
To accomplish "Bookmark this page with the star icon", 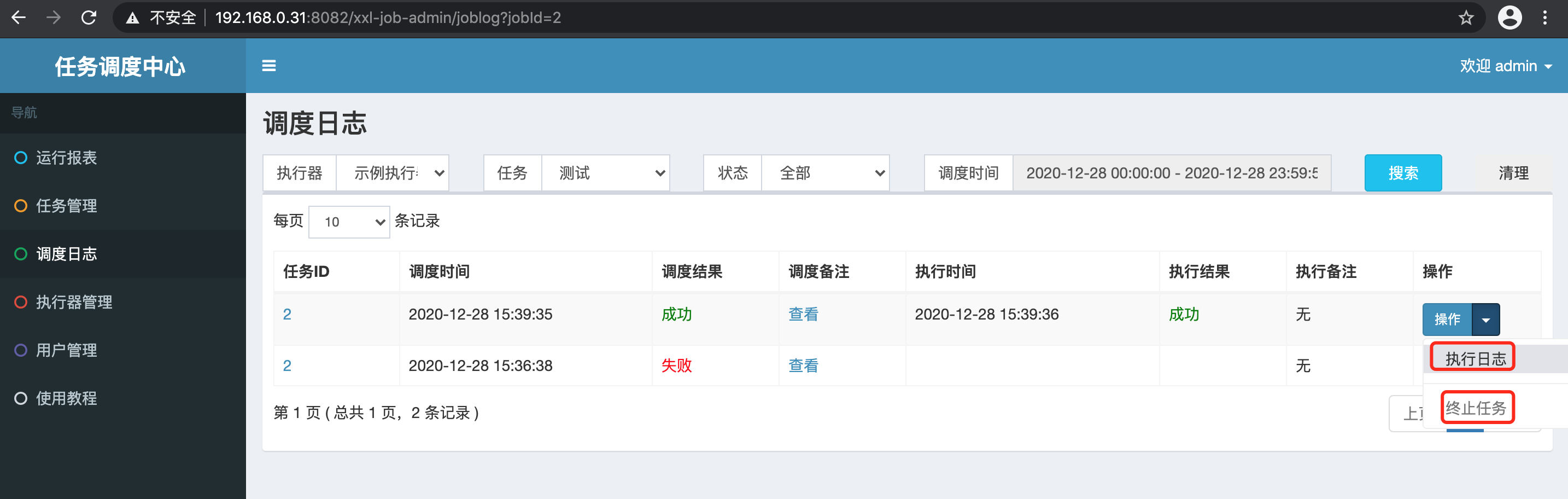I will click(x=1466, y=18).
